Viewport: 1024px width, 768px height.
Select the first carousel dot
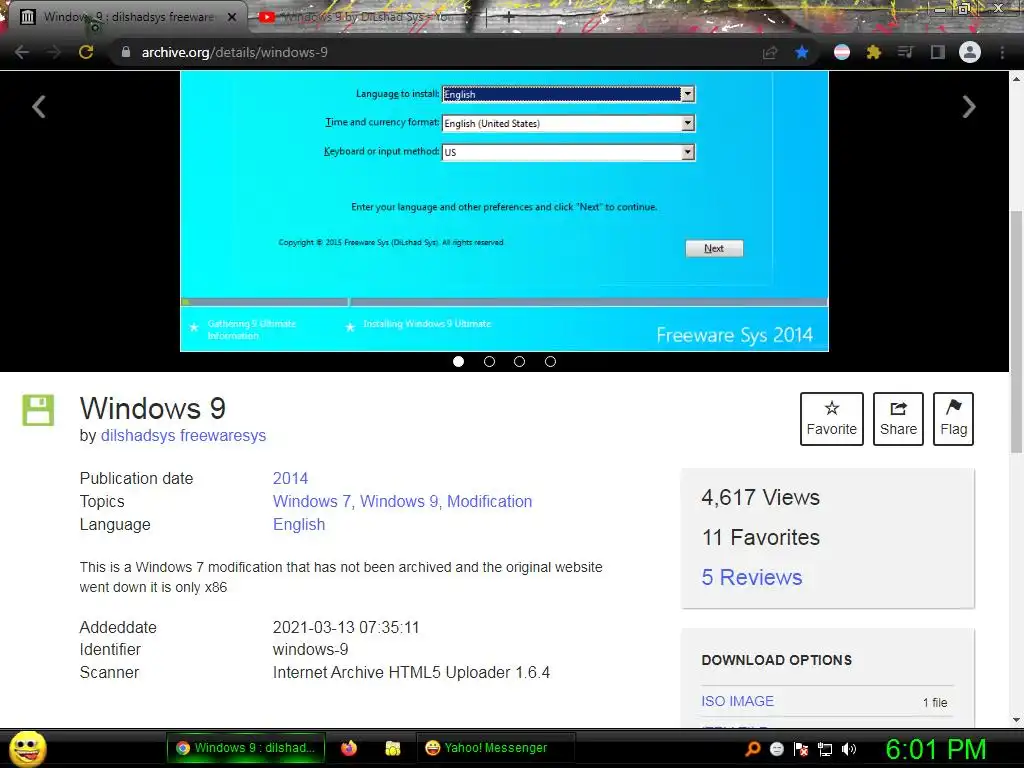[x=458, y=361]
